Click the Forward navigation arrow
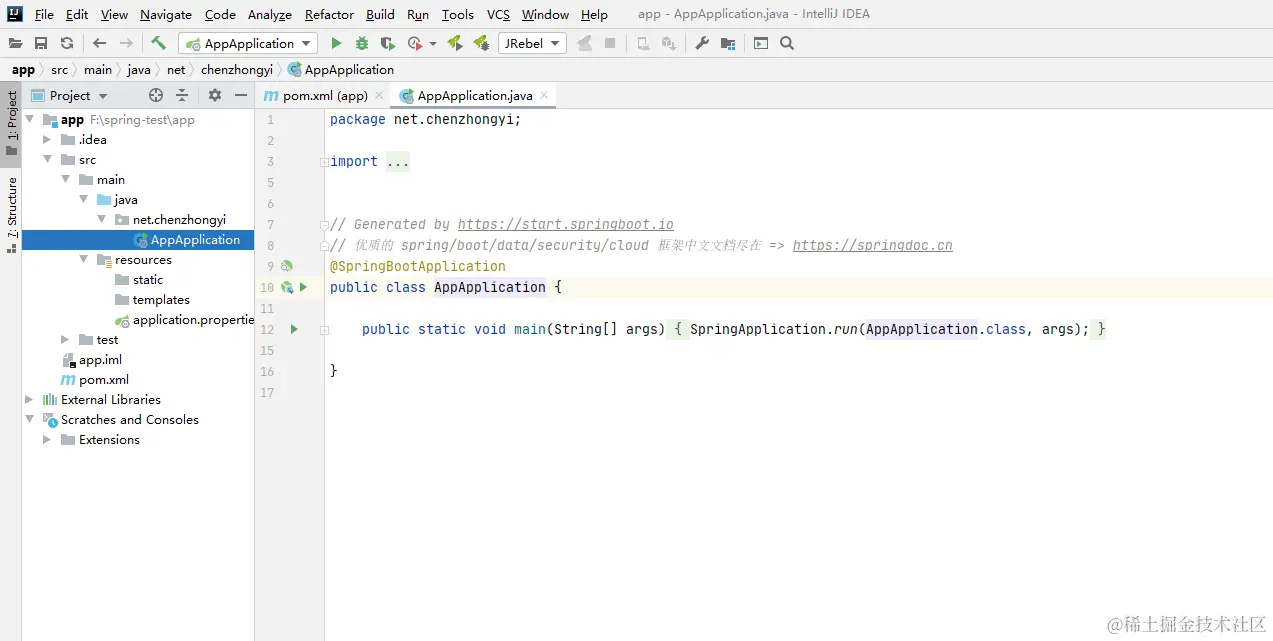Screen dimensions: 1273x641 pyautogui.click(x=126, y=43)
